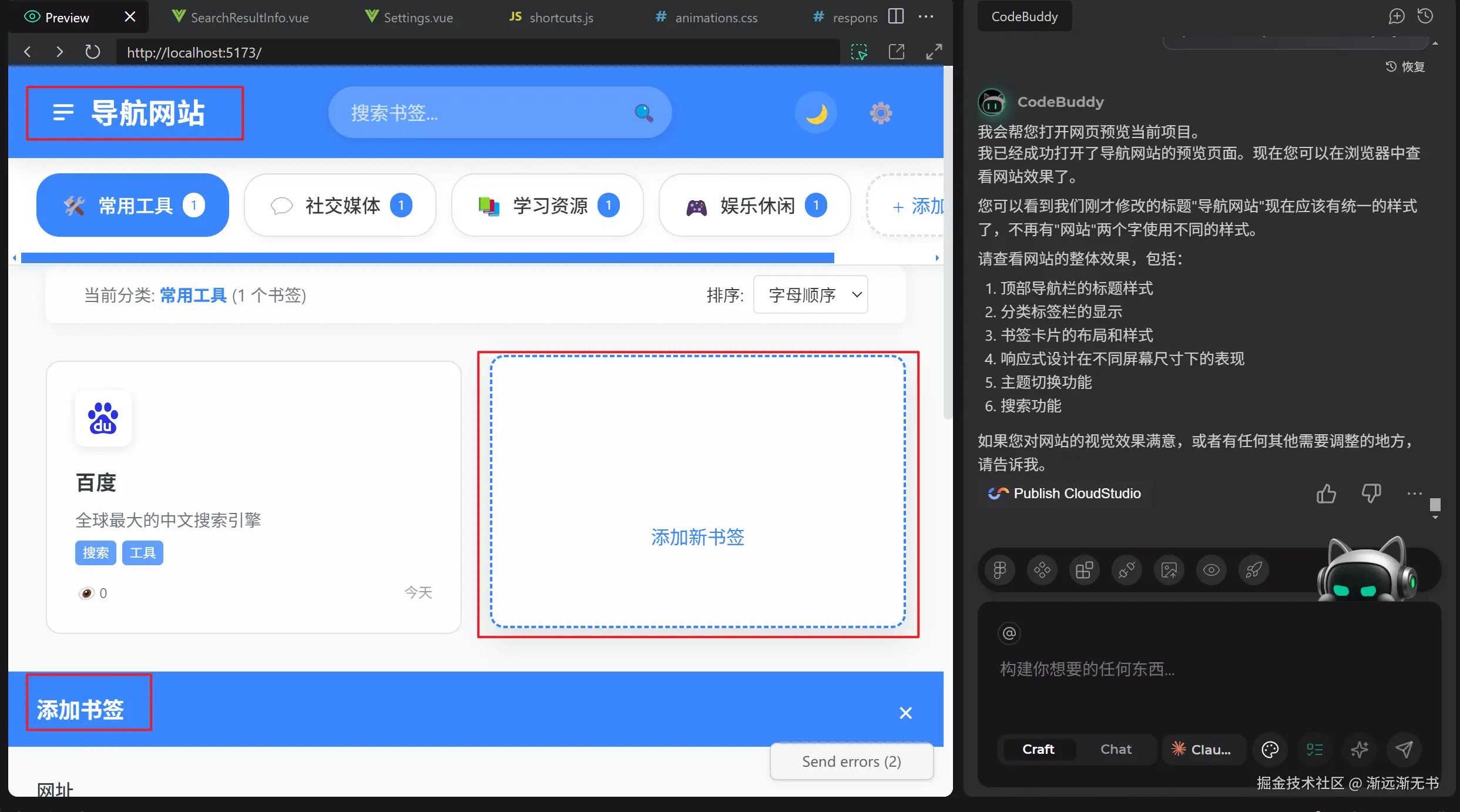Select the 社交媒体 category tab
Viewport: 1460px width, 812px height.
pyautogui.click(x=340, y=206)
